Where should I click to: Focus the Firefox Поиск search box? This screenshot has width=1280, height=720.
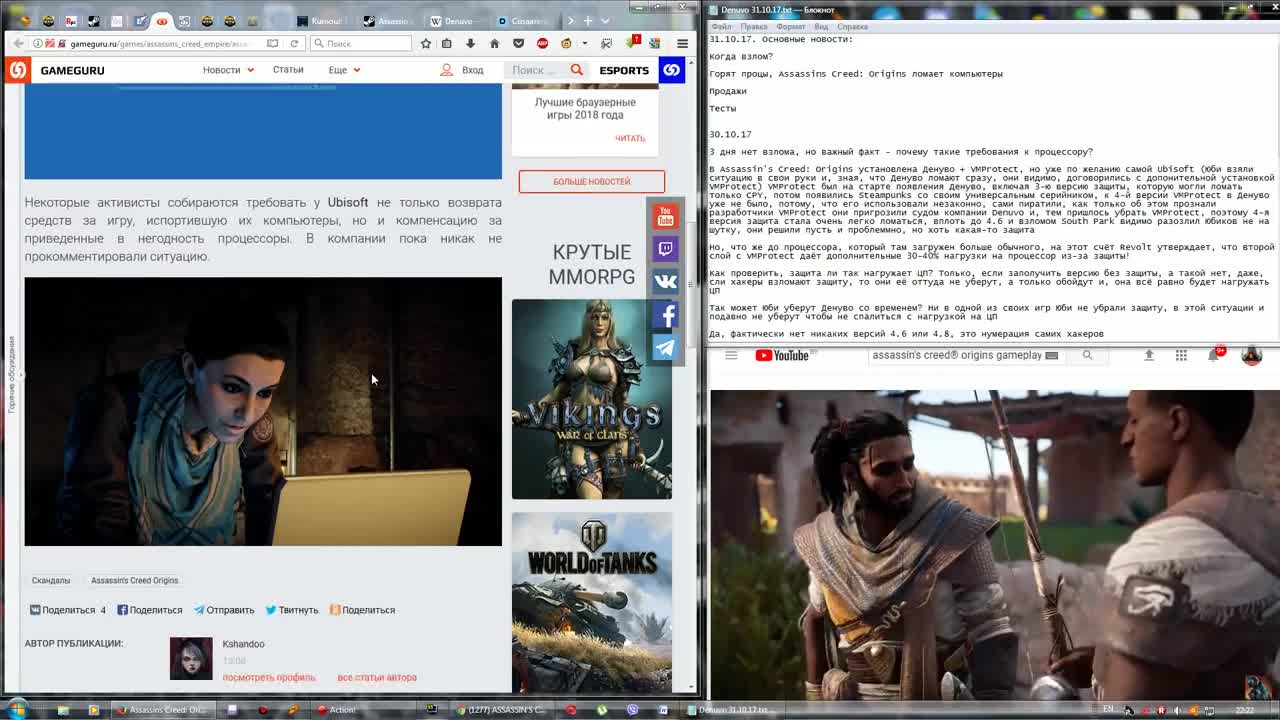tap(360, 44)
